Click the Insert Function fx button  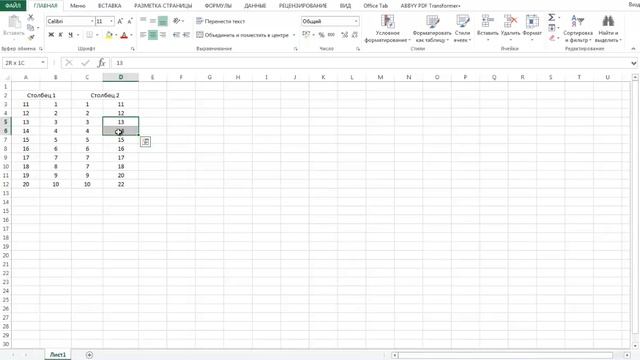tap(101, 63)
